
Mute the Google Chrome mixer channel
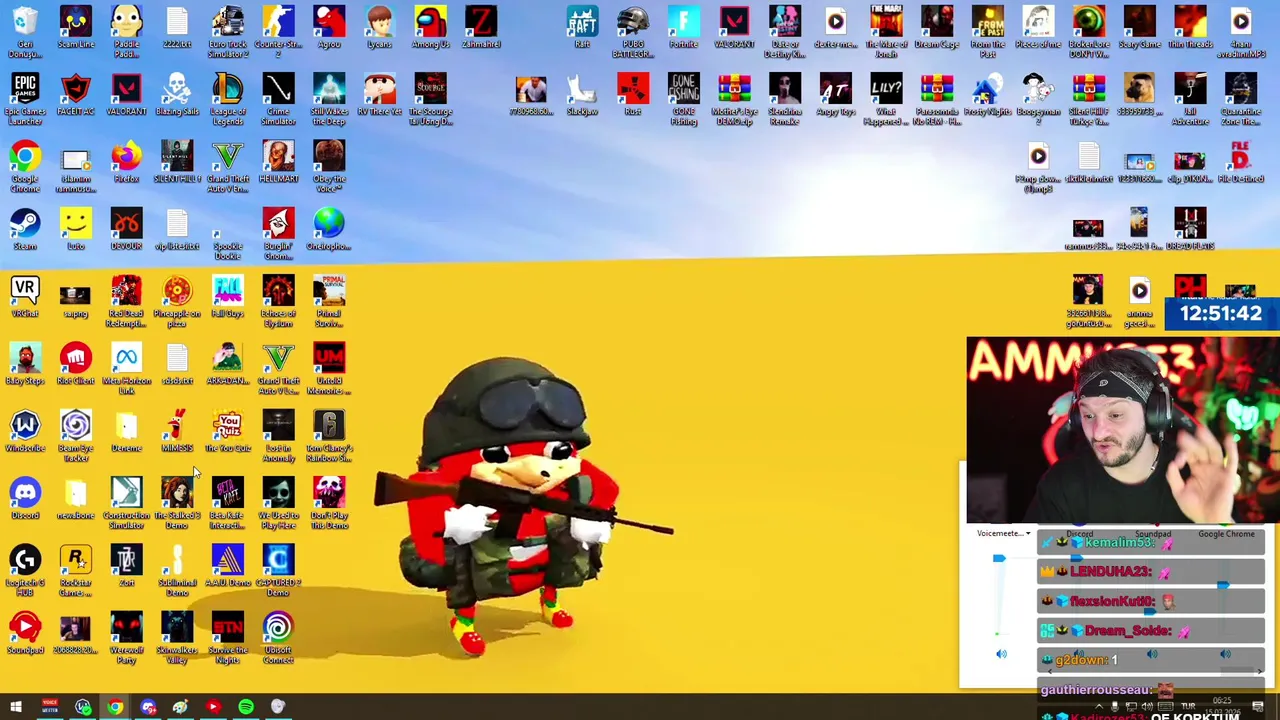(1226, 655)
